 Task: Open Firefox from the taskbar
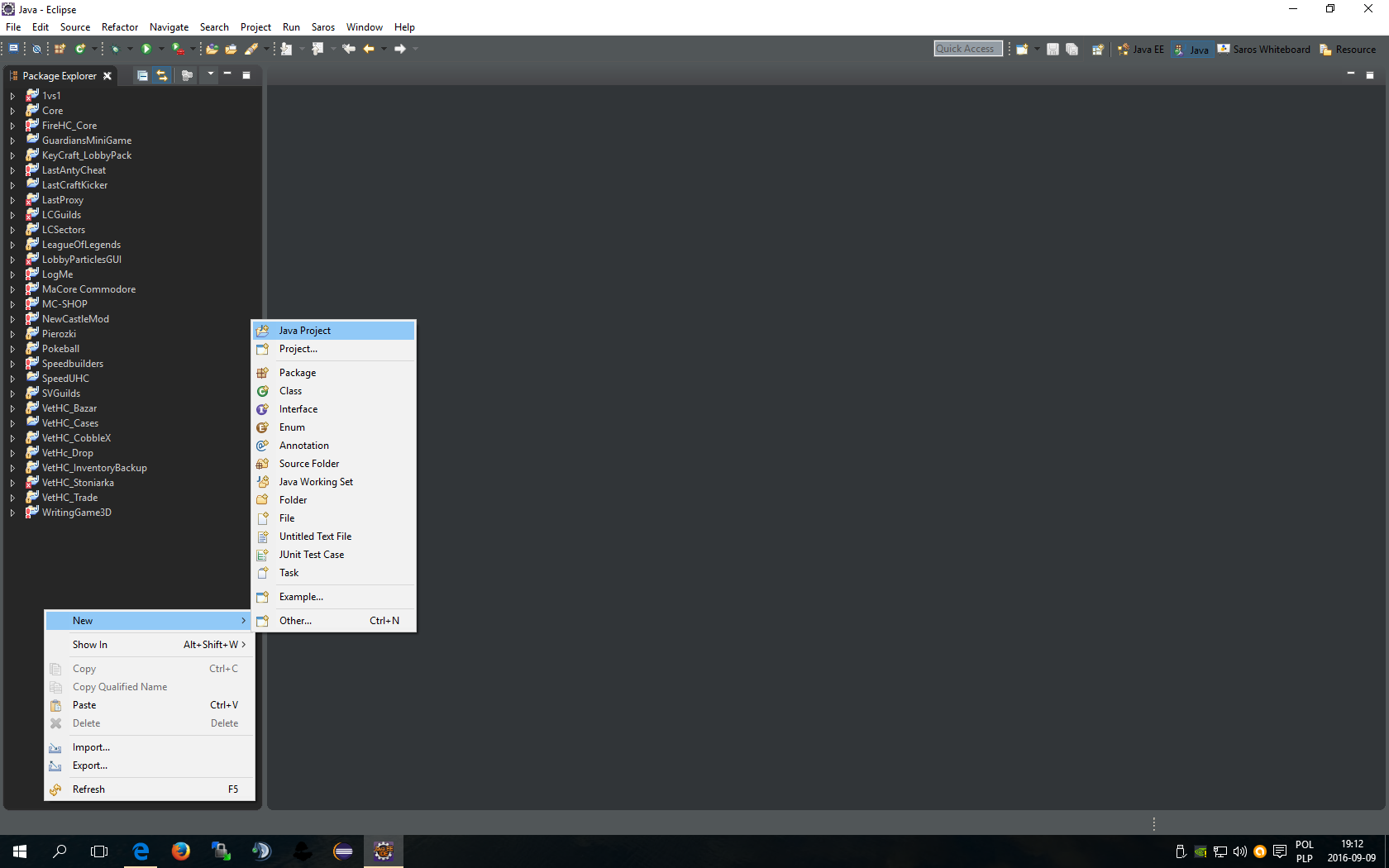click(x=180, y=851)
